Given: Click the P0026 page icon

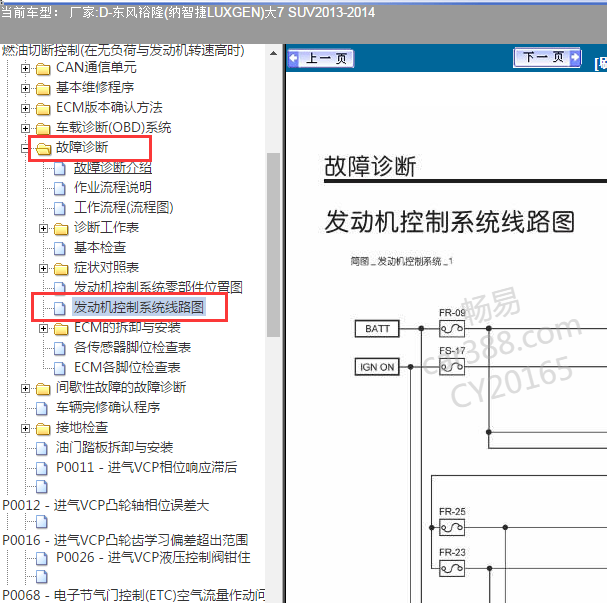Looking at the screenshot, I should [x=41, y=558].
